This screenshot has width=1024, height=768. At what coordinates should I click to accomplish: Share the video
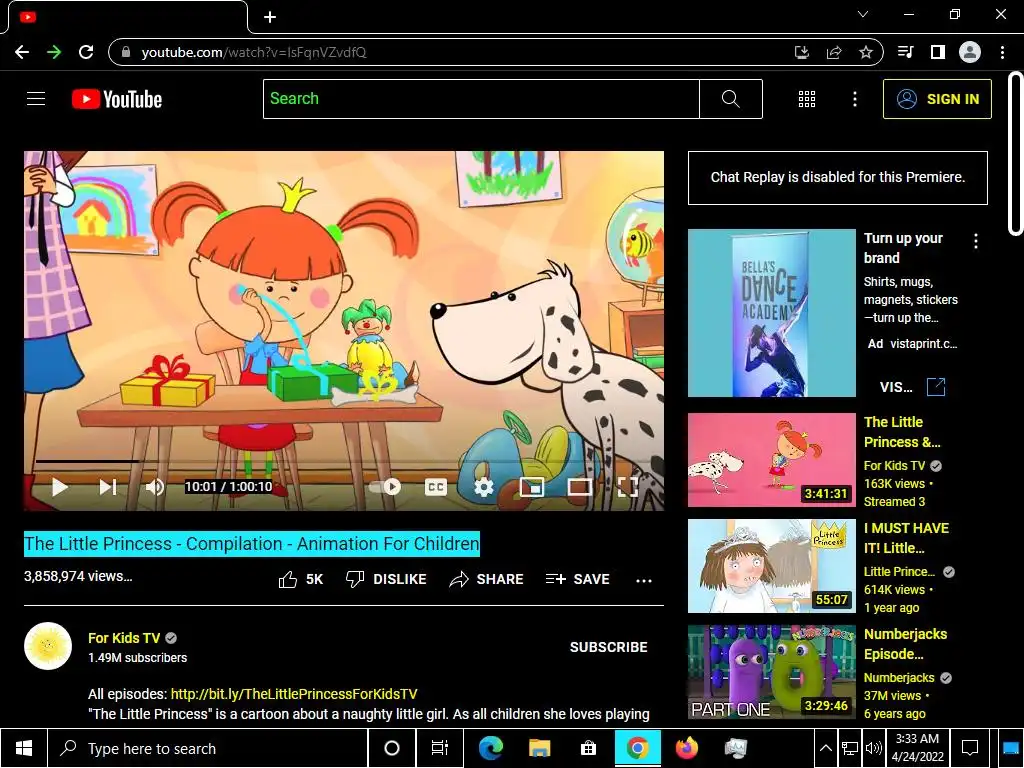pyautogui.click(x=487, y=579)
